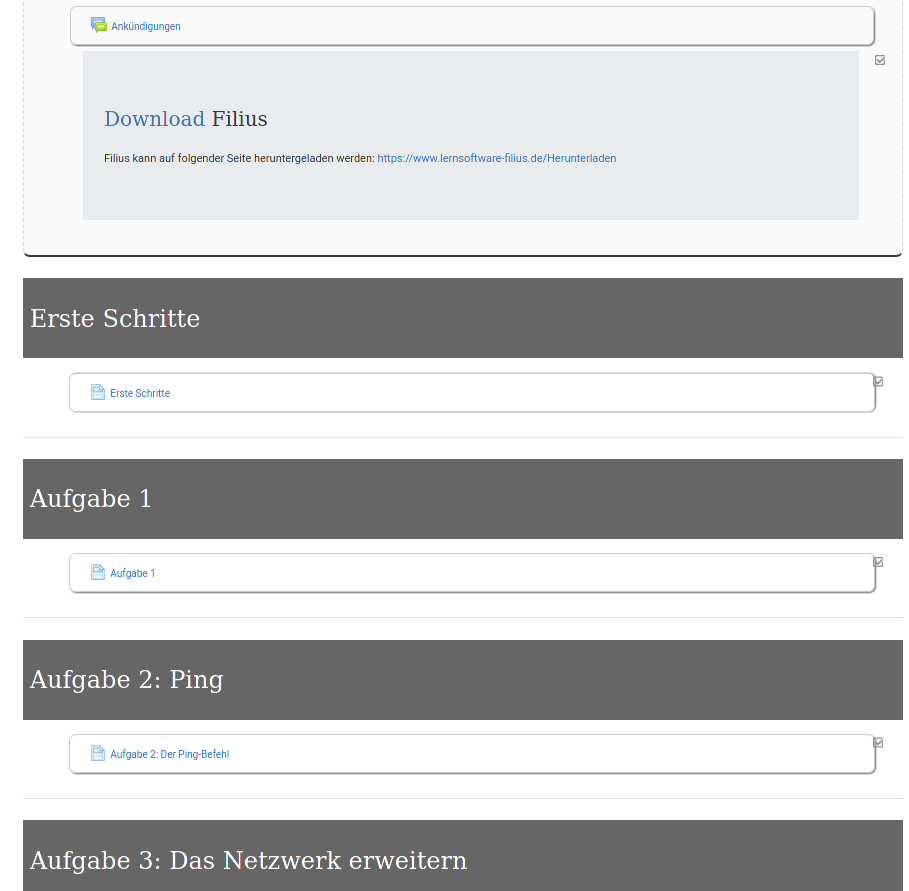Click the Filius word in the heading
Viewport: 909px width, 891px height.
coord(240,119)
